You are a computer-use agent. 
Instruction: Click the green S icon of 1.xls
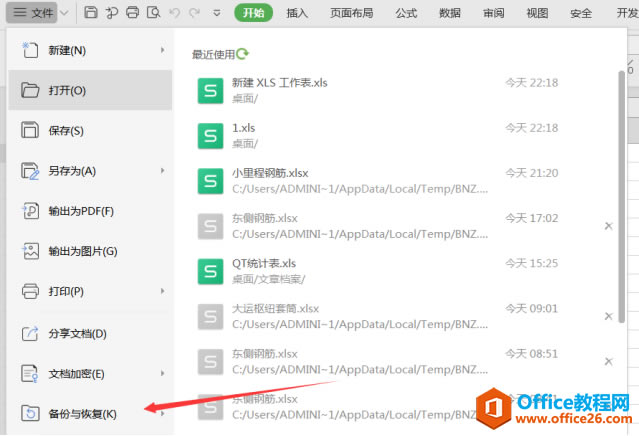point(210,136)
